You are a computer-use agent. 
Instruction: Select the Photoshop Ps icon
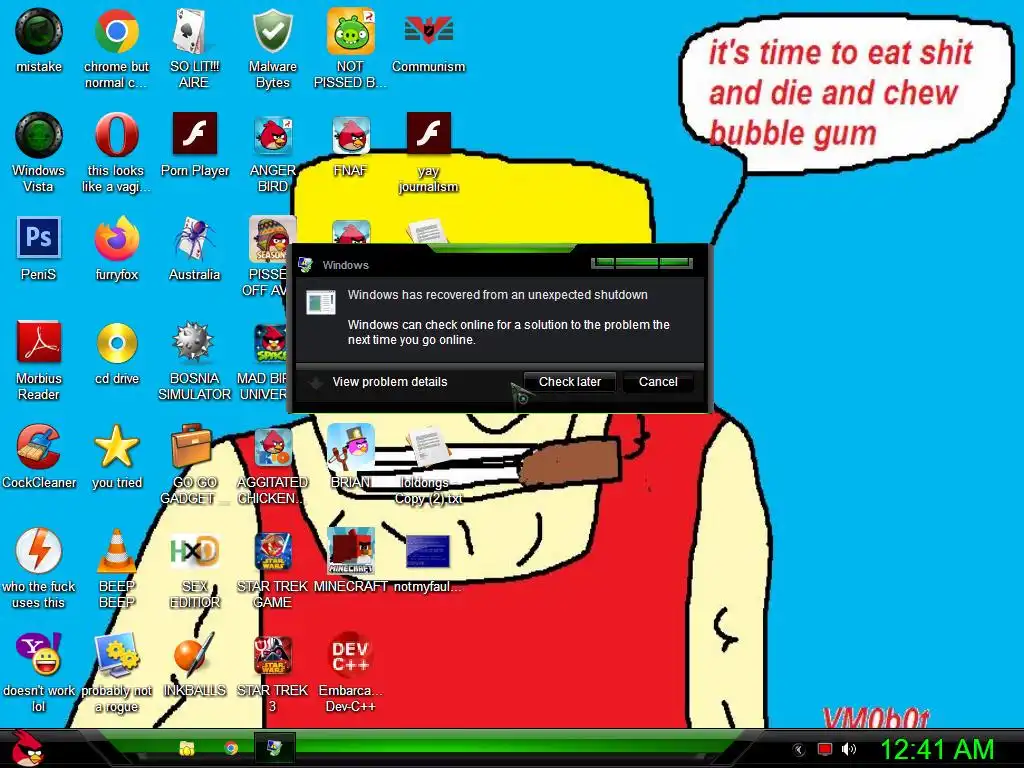pos(39,248)
